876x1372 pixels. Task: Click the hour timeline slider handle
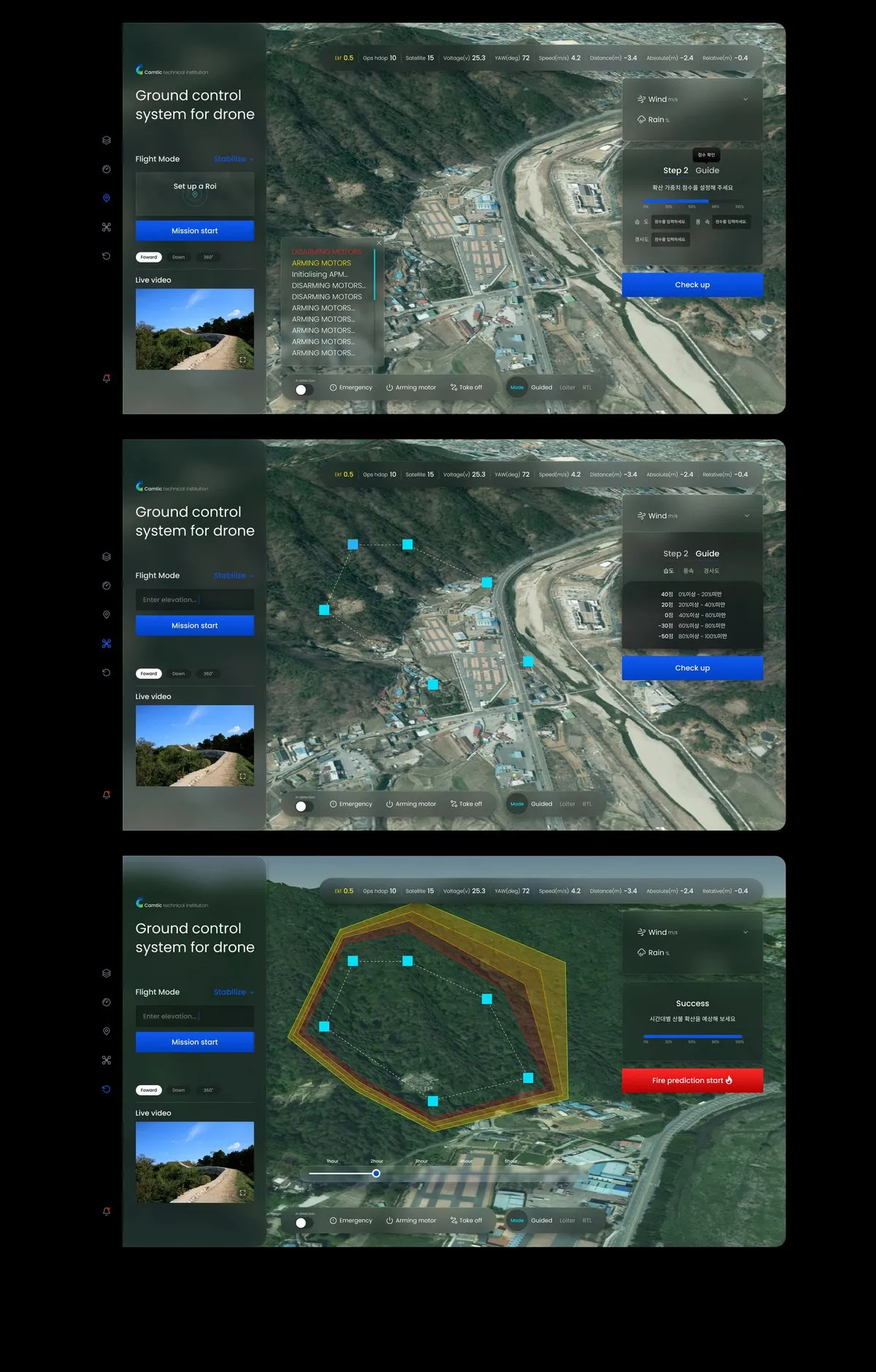(x=376, y=1173)
